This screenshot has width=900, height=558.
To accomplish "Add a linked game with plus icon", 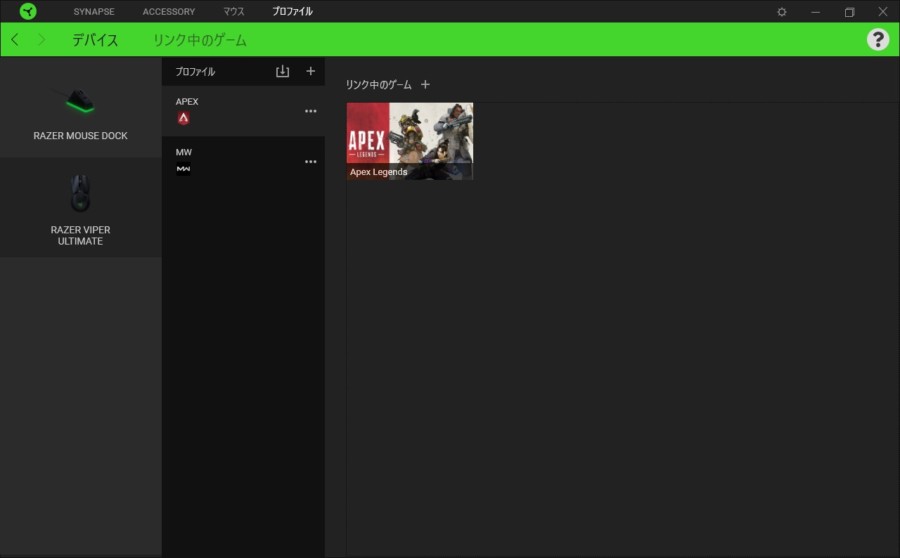I will (x=425, y=84).
